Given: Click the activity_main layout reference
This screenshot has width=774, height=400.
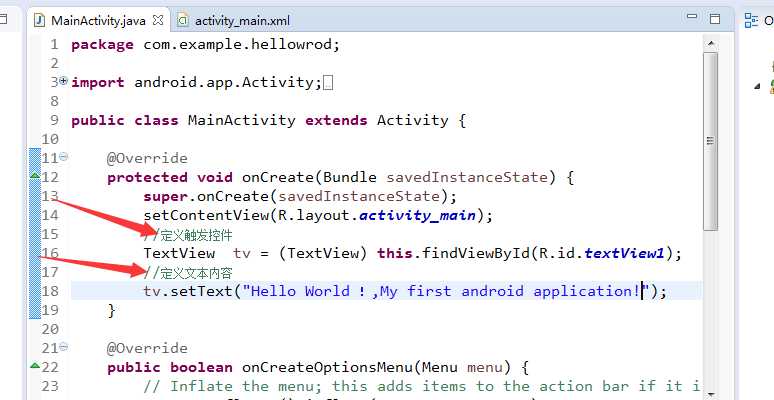Looking at the screenshot, I should 418,216.
